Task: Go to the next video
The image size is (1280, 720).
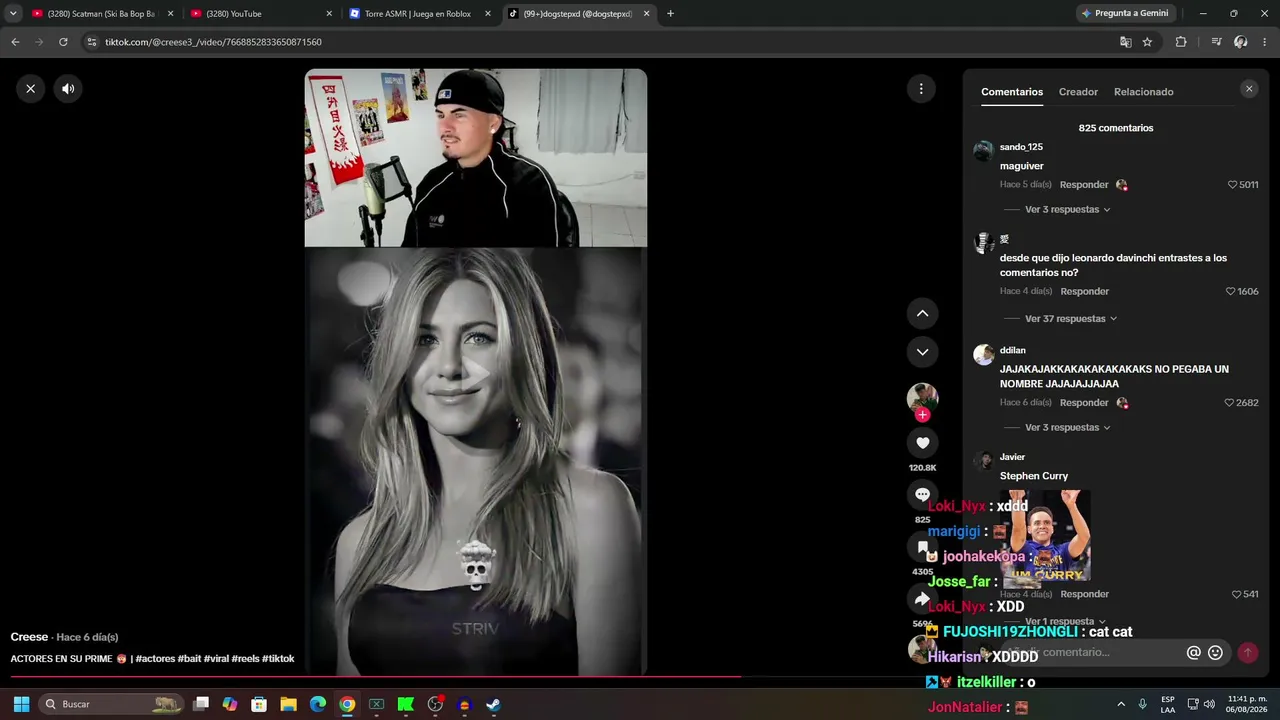Action: pos(922,352)
